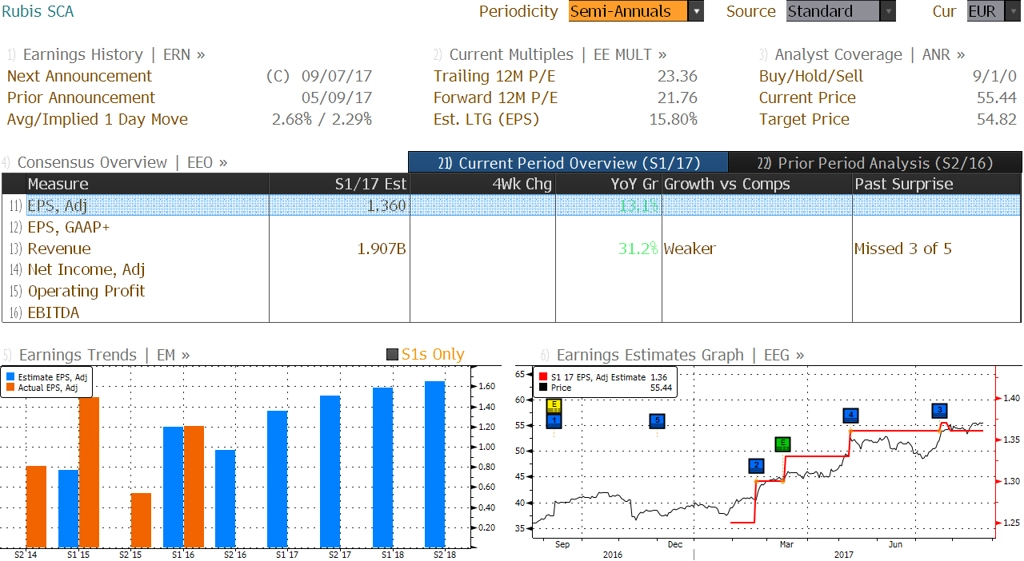The height and width of the screenshot is (561, 1024).
Task: Open the Source Standard dropdown
Action: coord(840,11)
